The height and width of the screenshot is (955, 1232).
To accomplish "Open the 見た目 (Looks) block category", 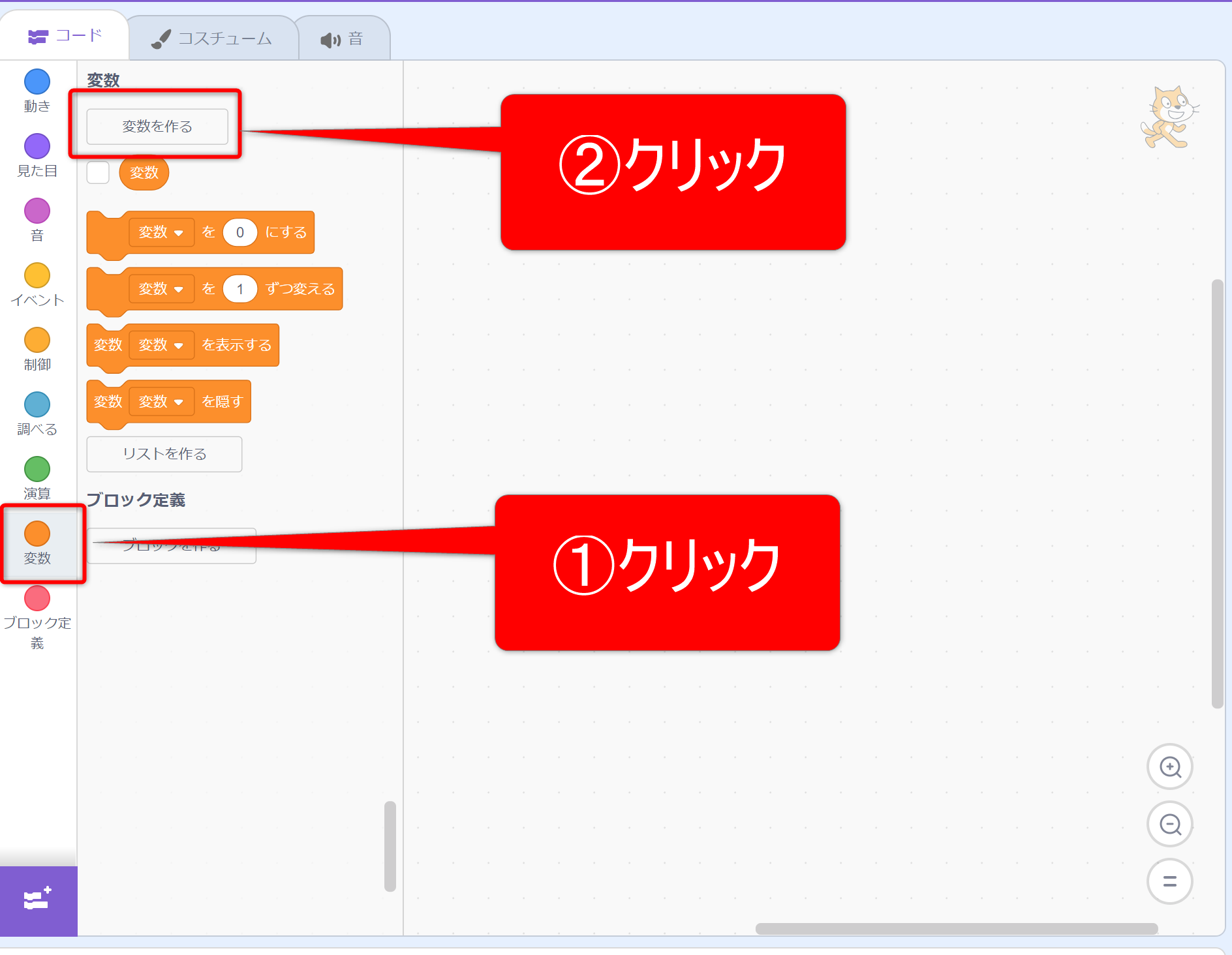I will 37,147.
